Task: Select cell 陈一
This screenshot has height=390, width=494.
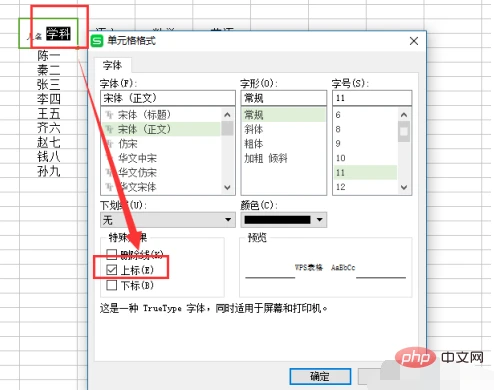Action: [x=49, y=55]
